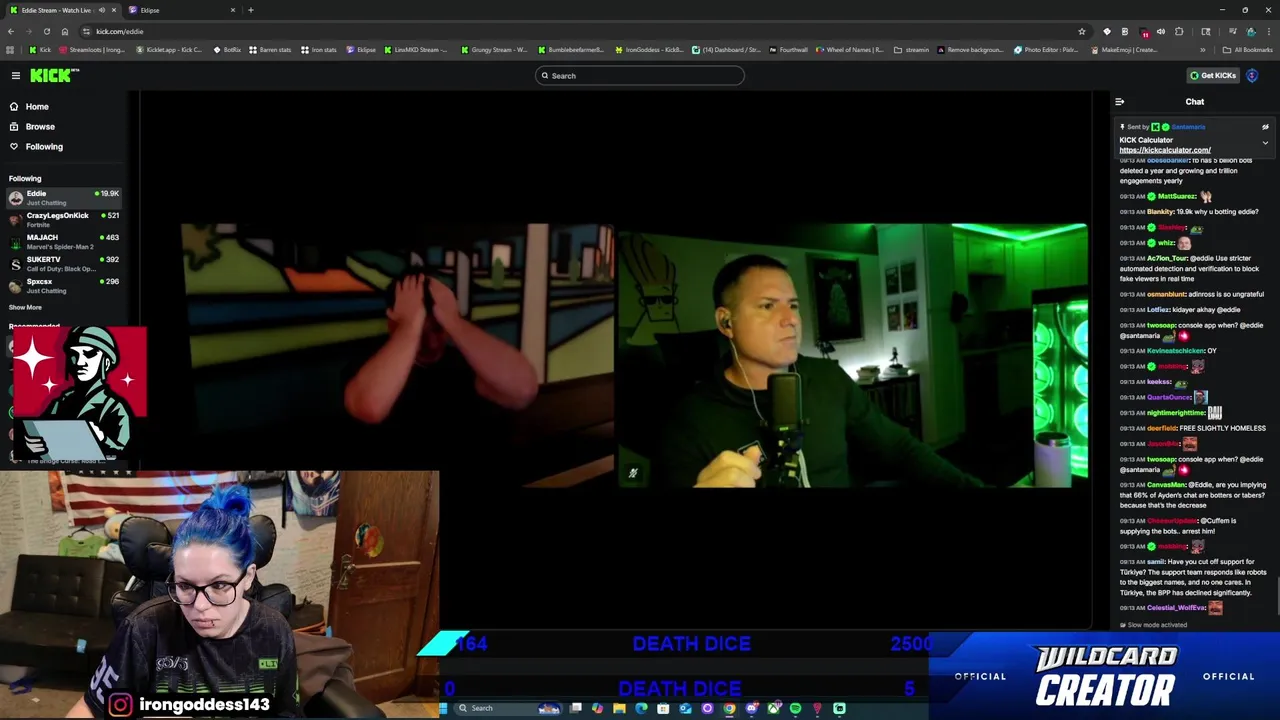This screenshot has width=1280, height=720.
Task: Open the browser extensions puzzle icon
Action: (x=1179, y=31)
